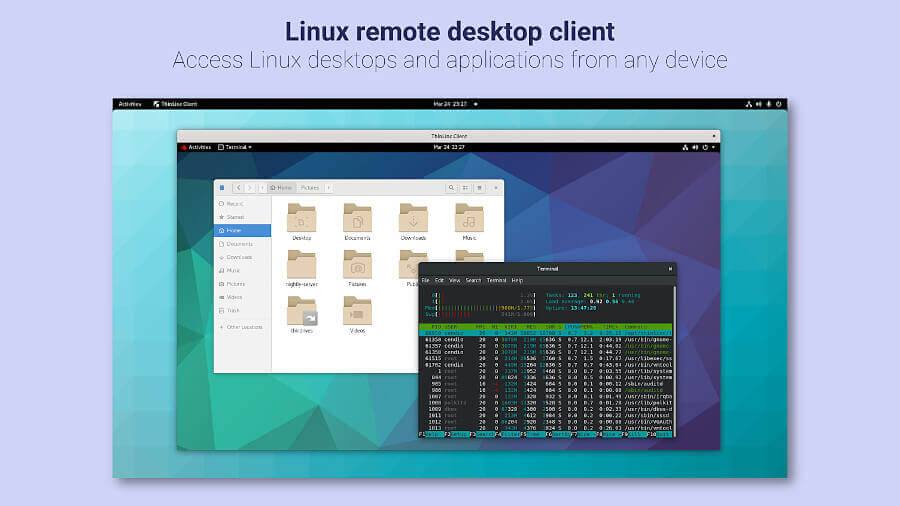
Task: Open the Terminal Edit menu
Action: [x=439, y=280]
